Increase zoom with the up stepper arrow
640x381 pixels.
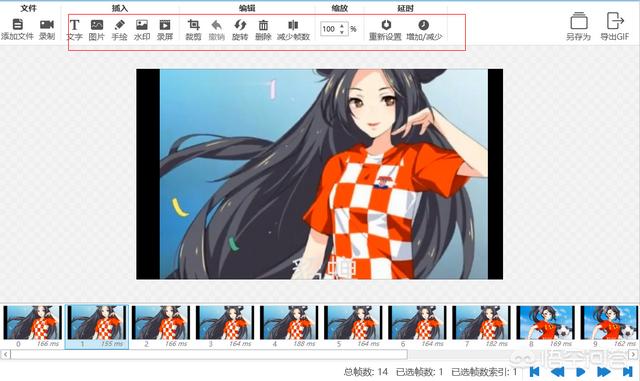342,26
